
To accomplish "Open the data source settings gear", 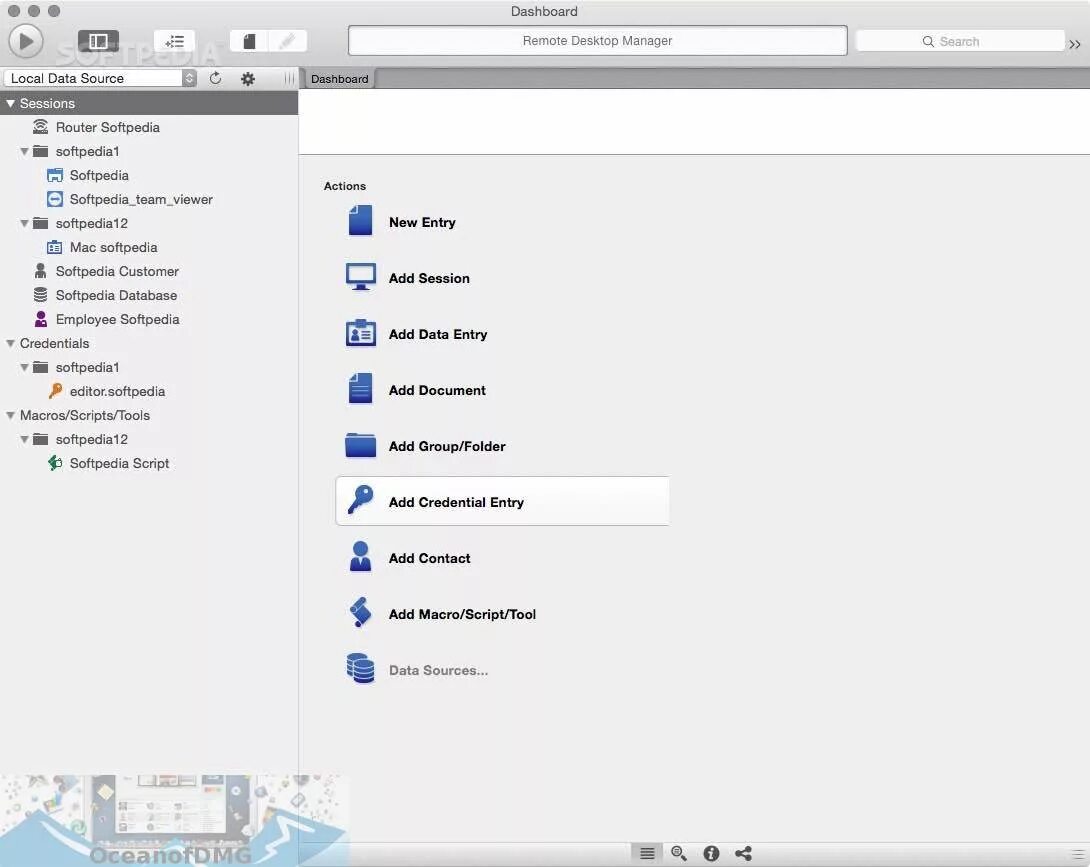I will pos(247,79).
